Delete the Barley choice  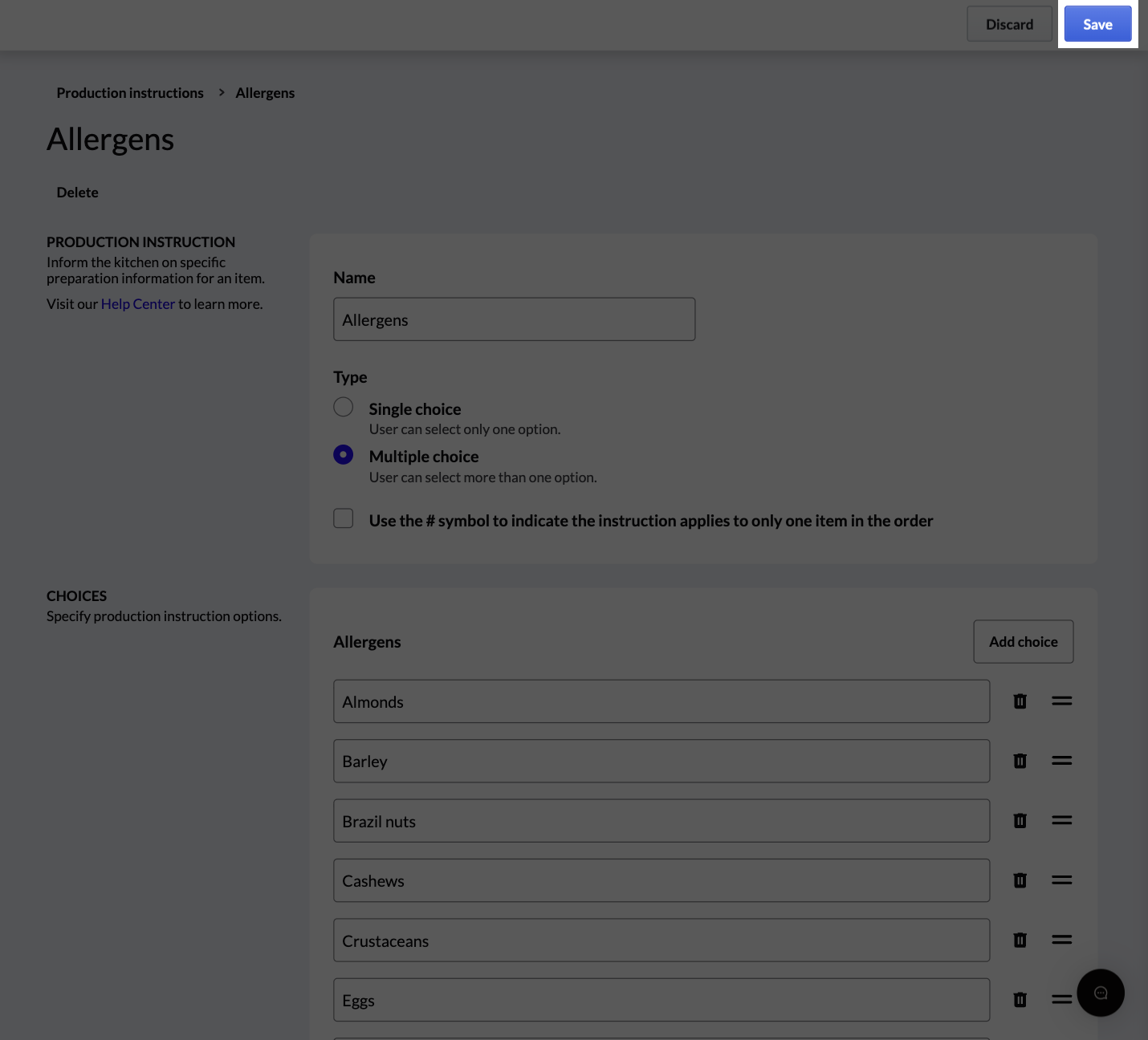click(1020, 761)
